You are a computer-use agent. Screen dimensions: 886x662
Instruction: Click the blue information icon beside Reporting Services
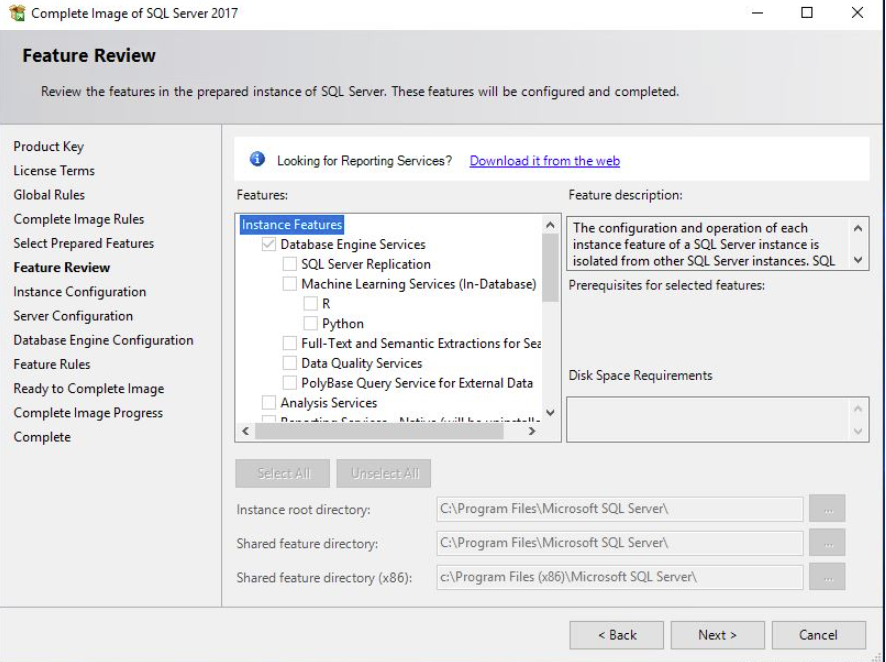point(257,159)
